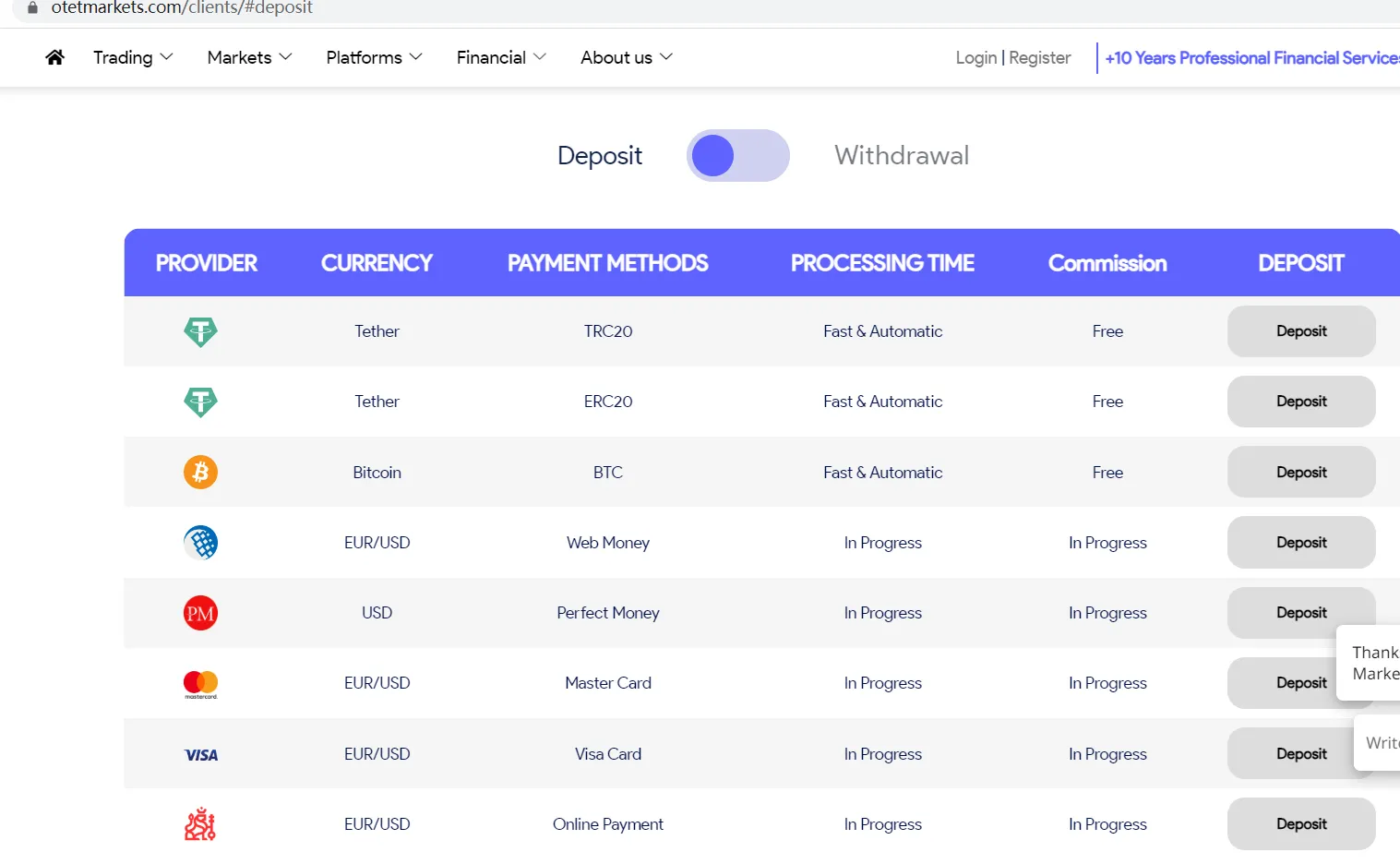Toggle the Deposit/Withdrawal switch
The image size is (1400, 864).
[738, 155]
